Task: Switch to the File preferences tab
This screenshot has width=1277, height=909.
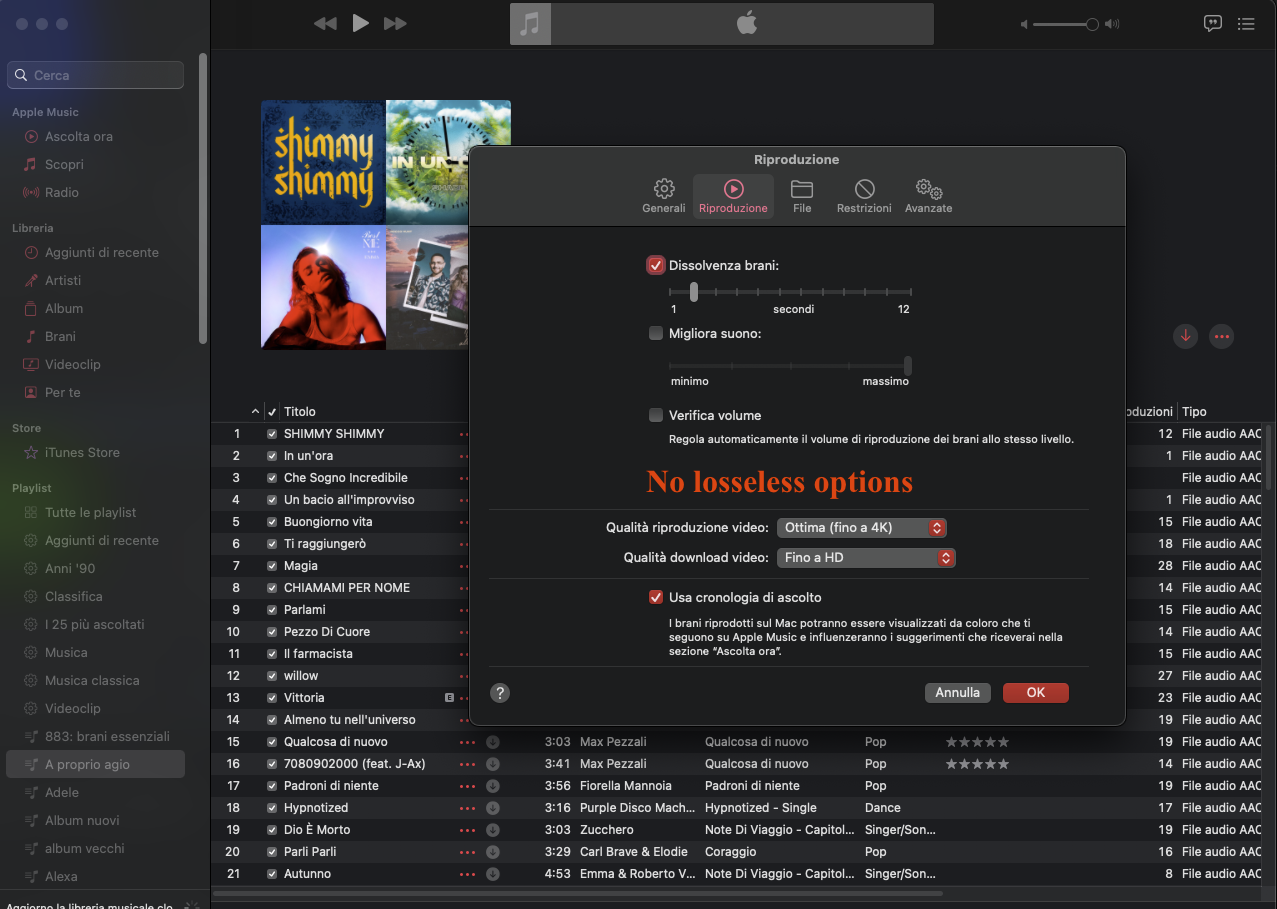Action: point(802,196)
